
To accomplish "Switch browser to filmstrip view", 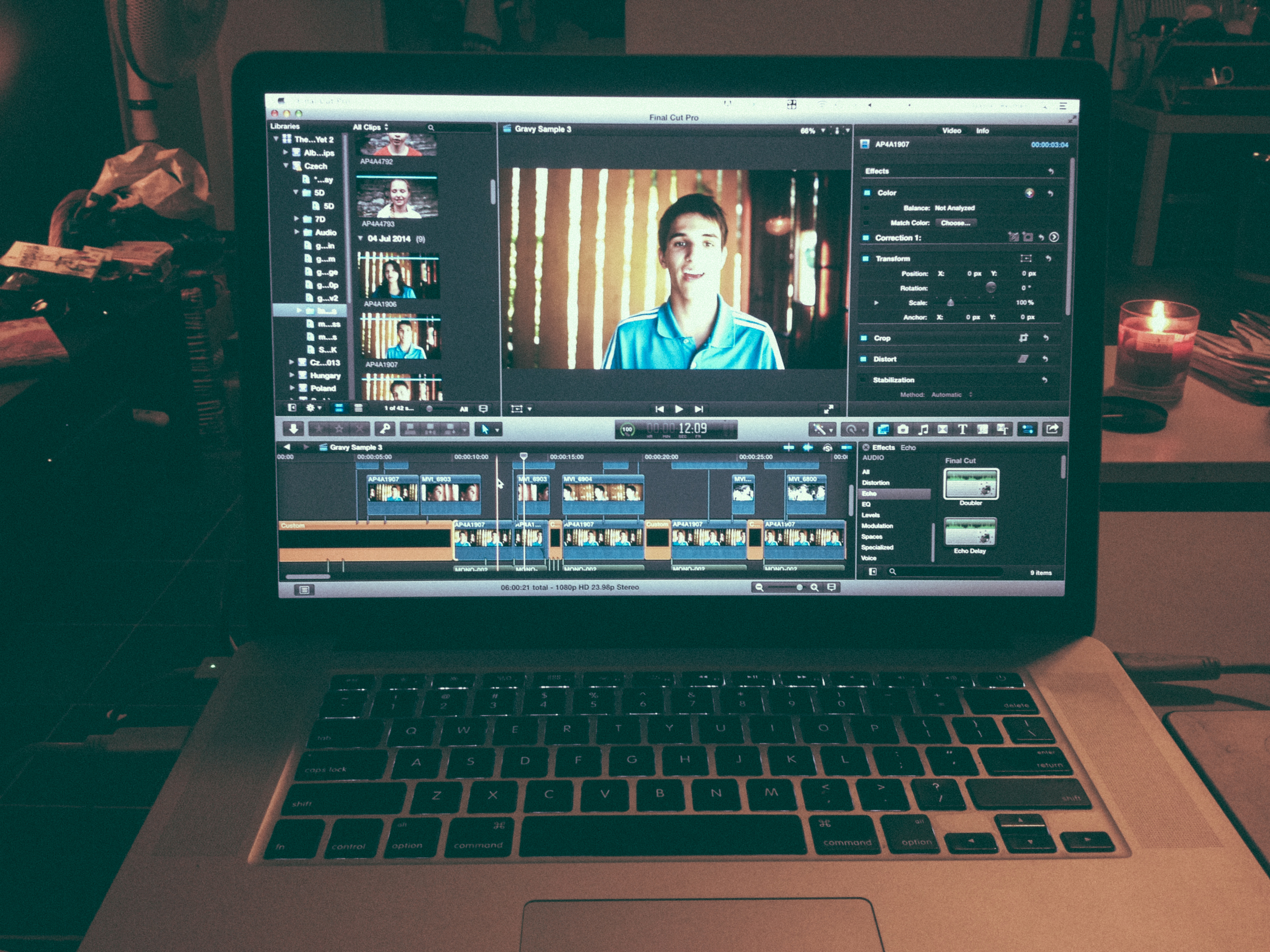I will point(339,408).
